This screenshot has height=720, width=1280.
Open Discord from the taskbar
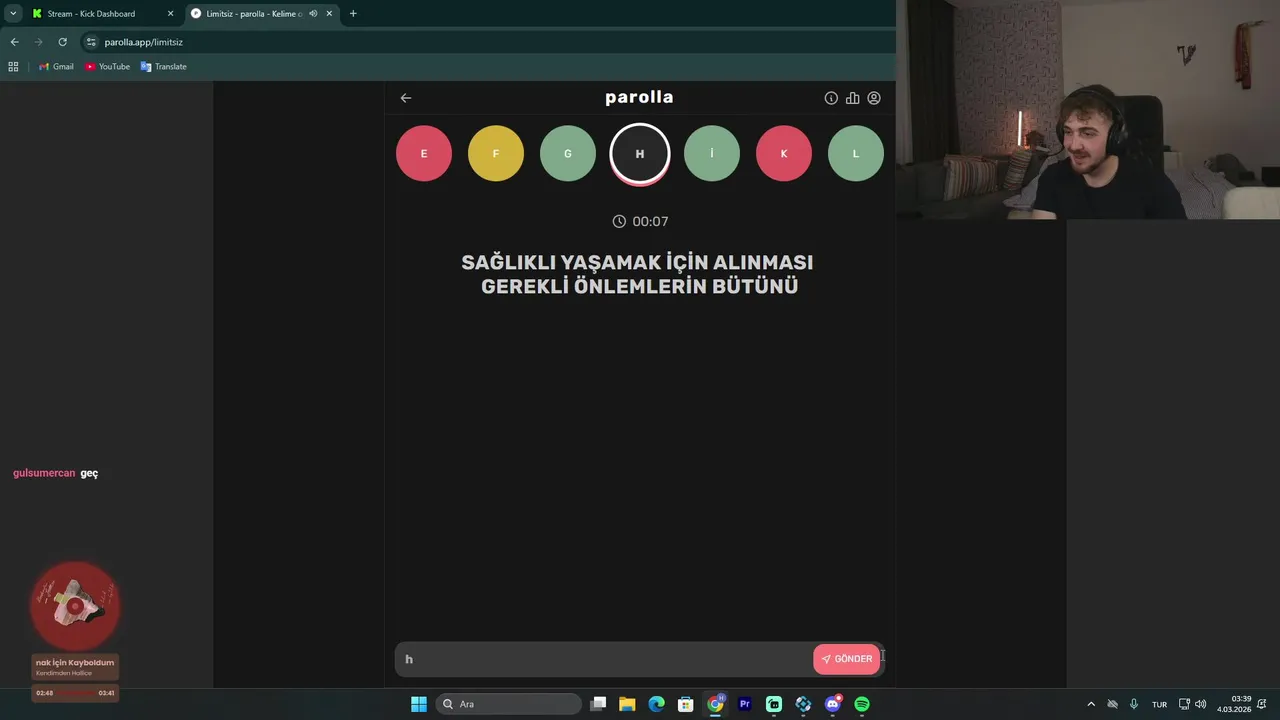pyautogui.click(x=832, y=704)
